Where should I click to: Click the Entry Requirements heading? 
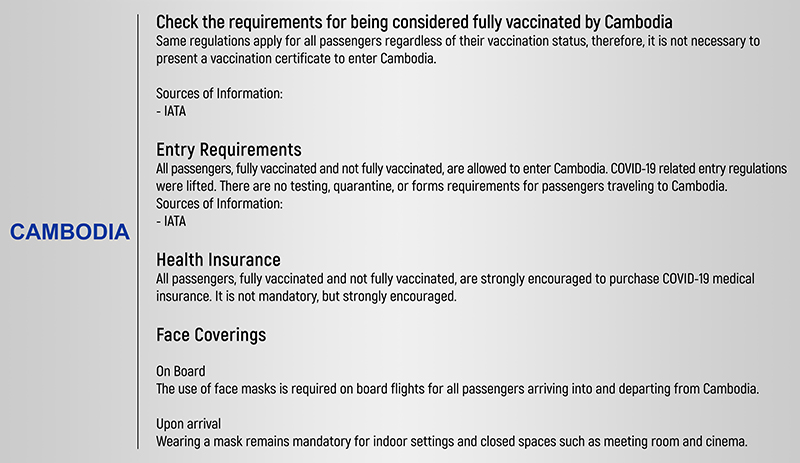[x=229, y=150]
